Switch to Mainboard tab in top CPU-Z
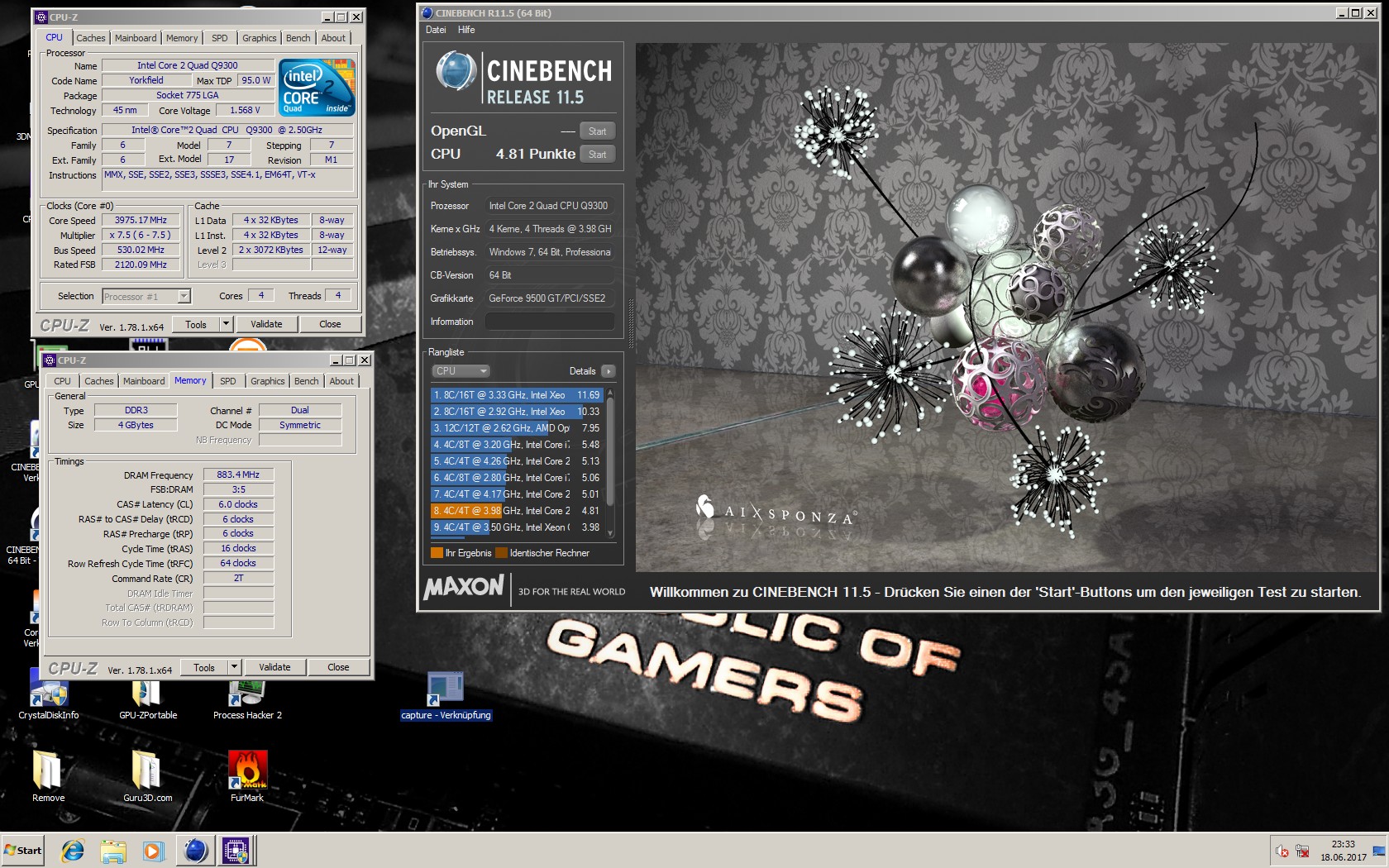The height and width of the screenshot is (868, 1389). point(136,38)
